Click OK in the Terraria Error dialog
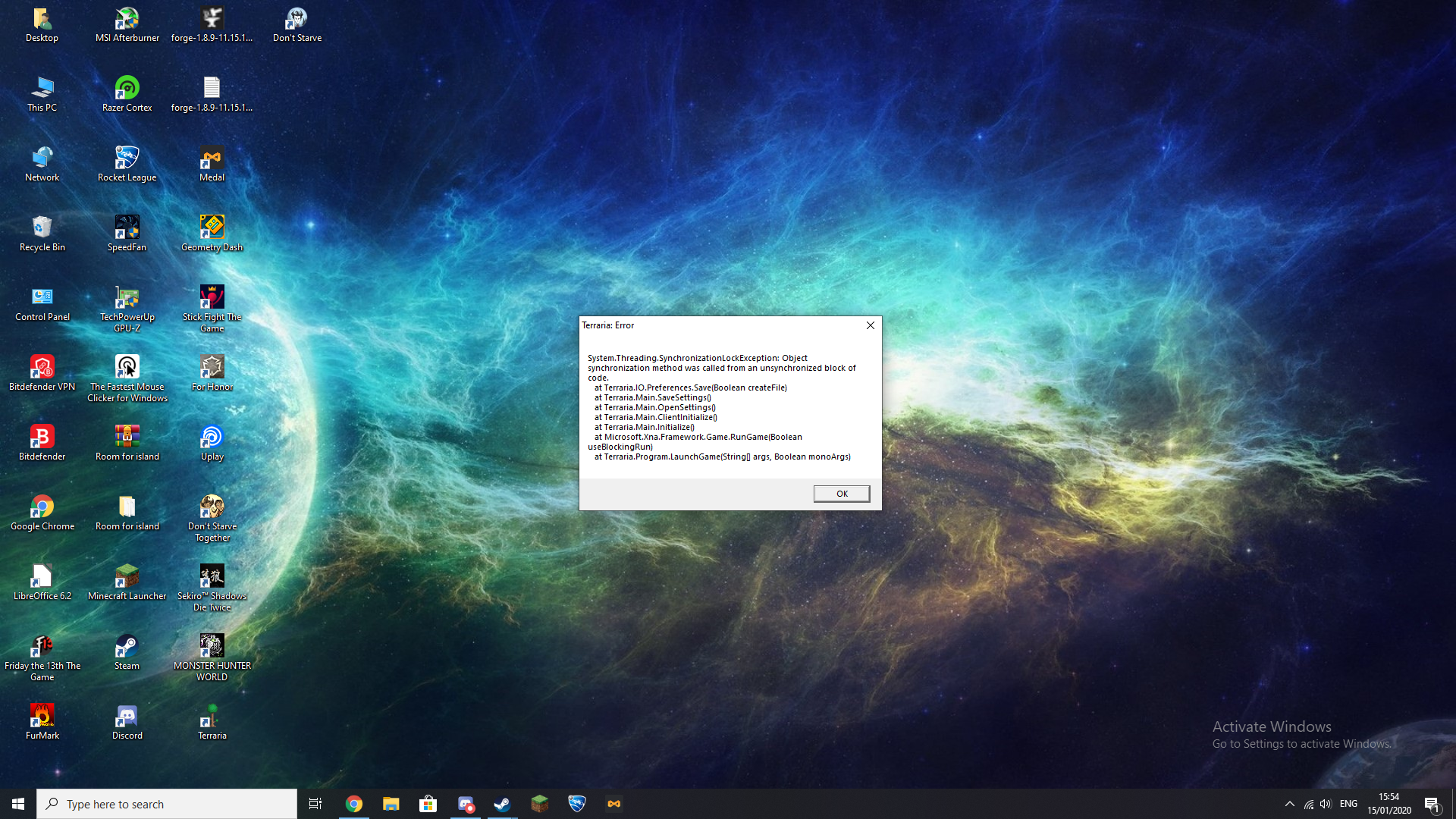This screenshot has height=819, width=1456. [x=842, y=494]
